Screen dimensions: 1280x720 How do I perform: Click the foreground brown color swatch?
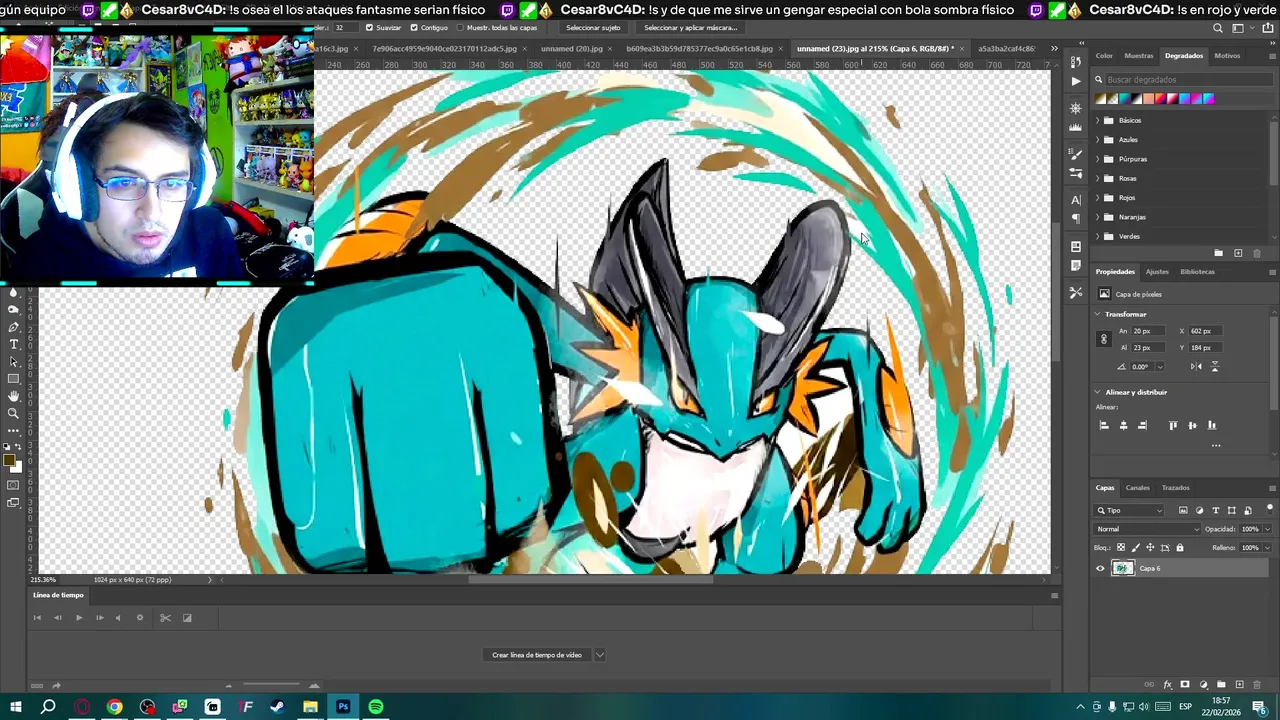[x=9, y=461]
